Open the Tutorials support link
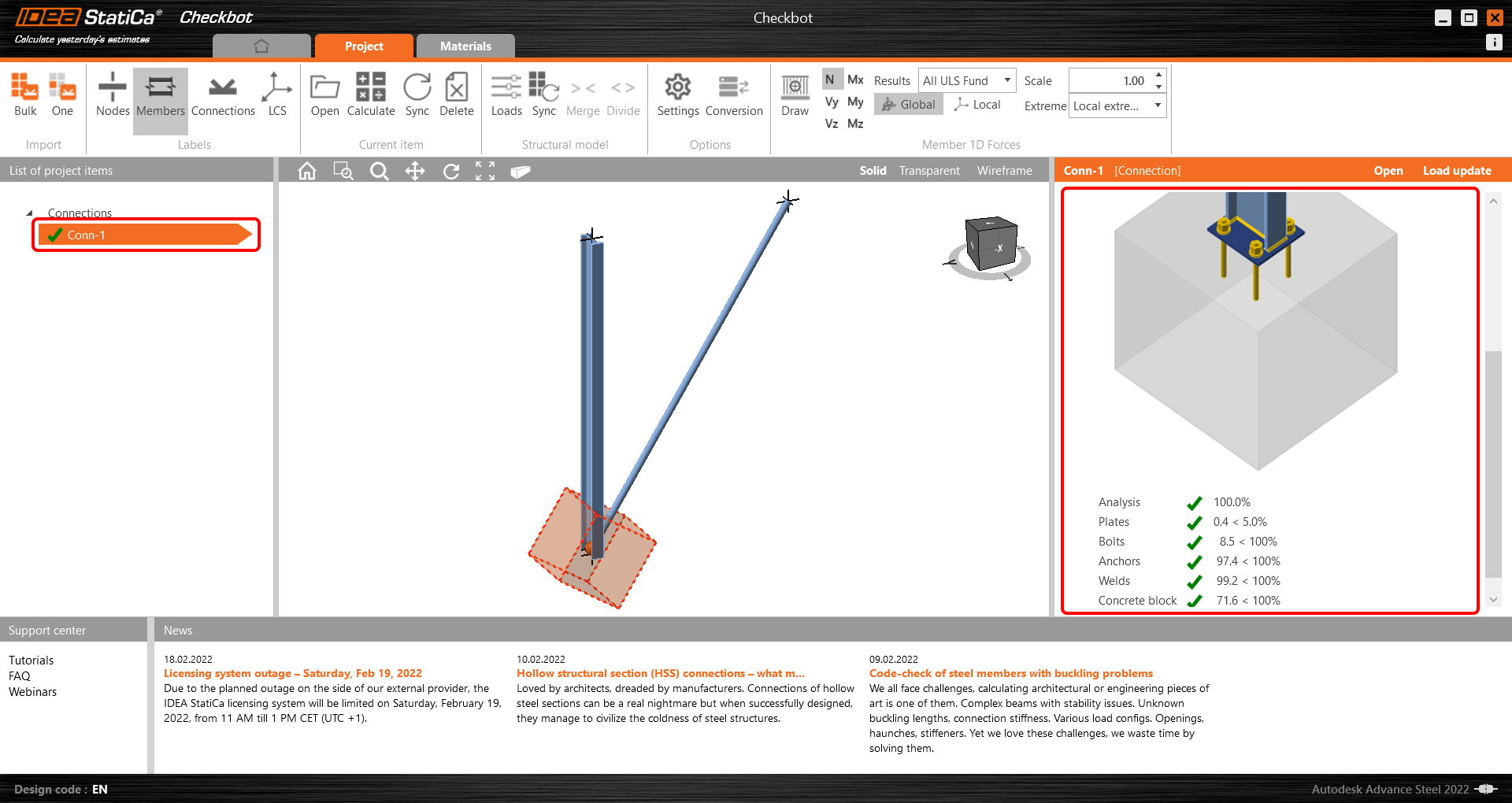 pyautogui.click(x=31, y=661)
